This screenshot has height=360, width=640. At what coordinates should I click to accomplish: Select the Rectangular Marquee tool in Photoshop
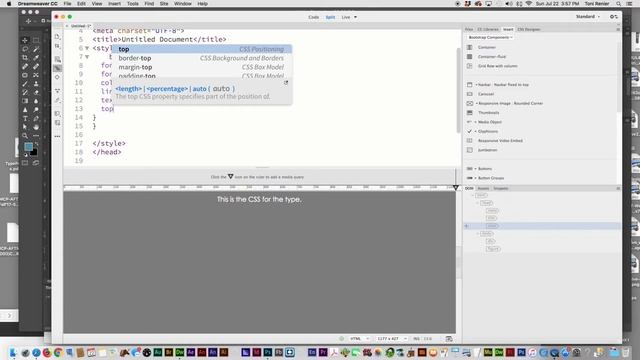pyautogui.click(x=36, y=40)
